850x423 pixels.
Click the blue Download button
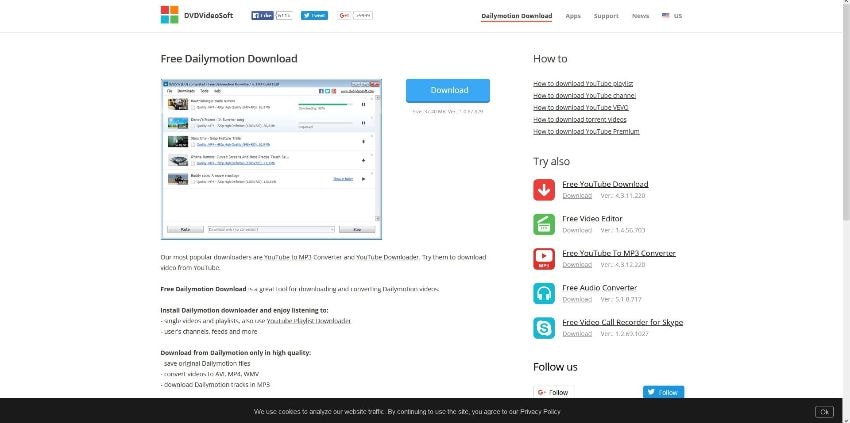(x=448, y=91)
